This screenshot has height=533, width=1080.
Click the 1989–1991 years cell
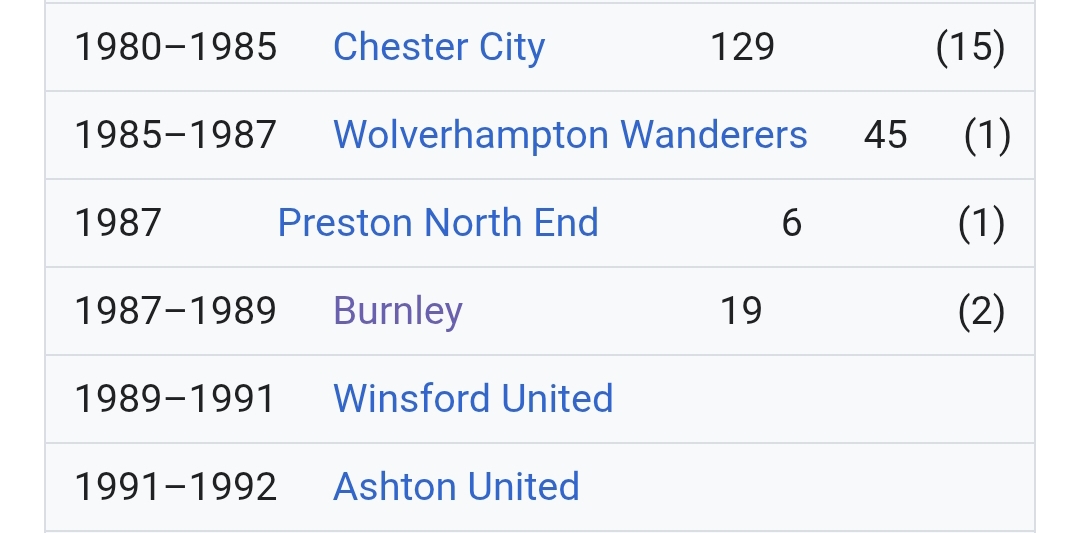[176, 399]
